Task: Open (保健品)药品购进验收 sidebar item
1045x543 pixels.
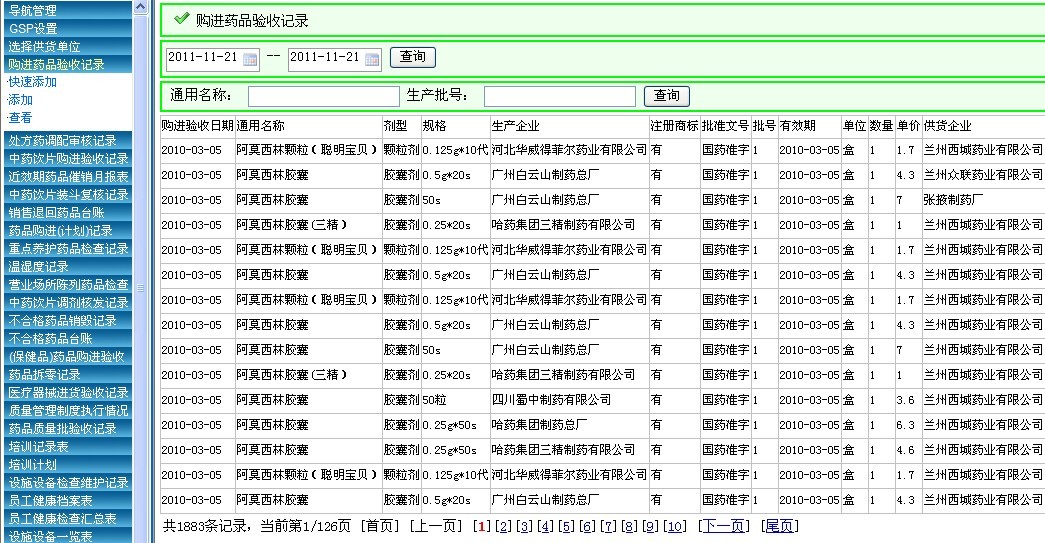Action: 66,356
